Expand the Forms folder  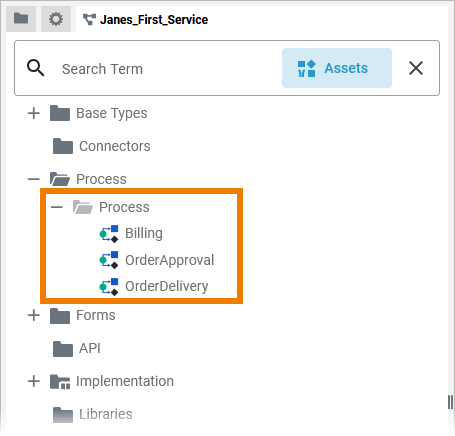(34, 315)
